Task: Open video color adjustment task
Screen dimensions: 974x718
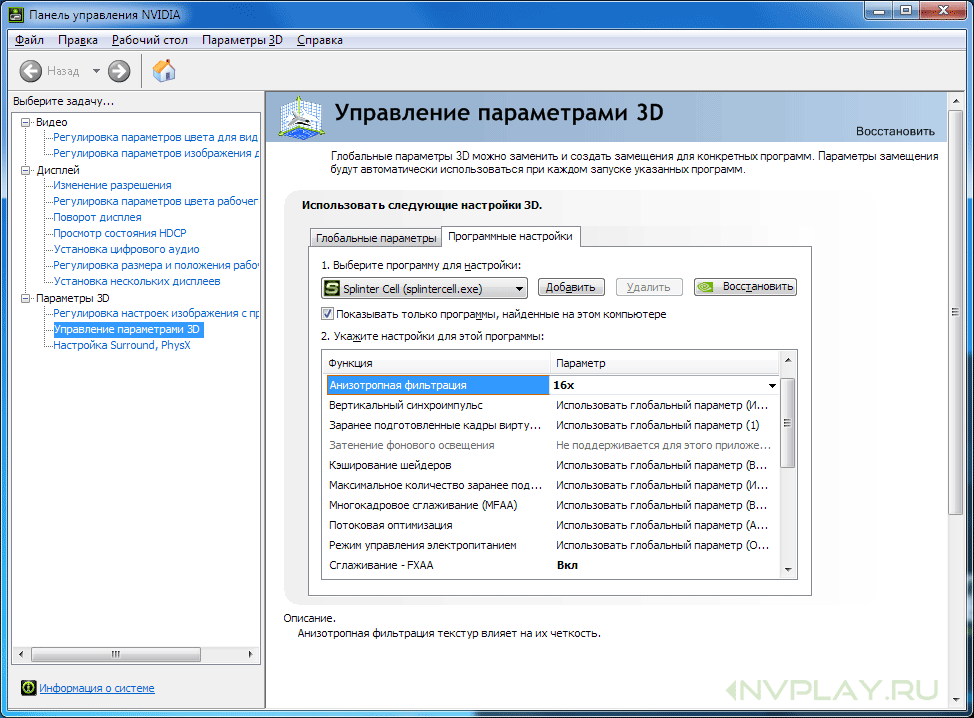Action: click(x=155, y=137)
